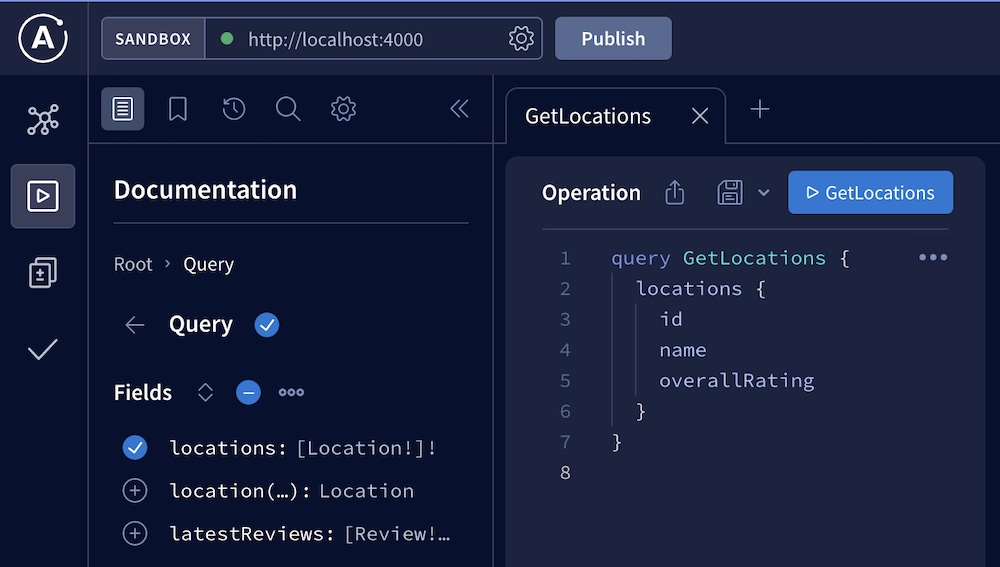Add the location(…) field to query
The height and width of the screenshot is (567, 1000).
(135, 491)
